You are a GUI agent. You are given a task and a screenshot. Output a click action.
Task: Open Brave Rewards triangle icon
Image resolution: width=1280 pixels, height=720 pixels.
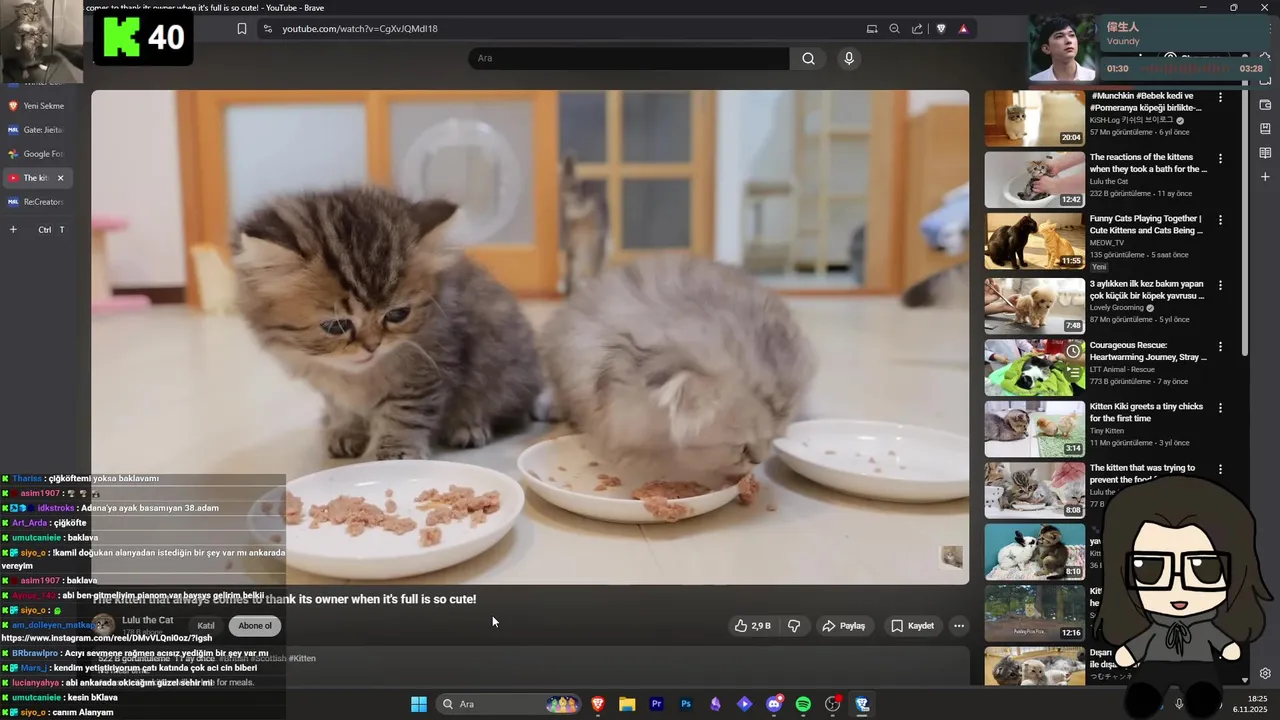click(x=963, y=29)
